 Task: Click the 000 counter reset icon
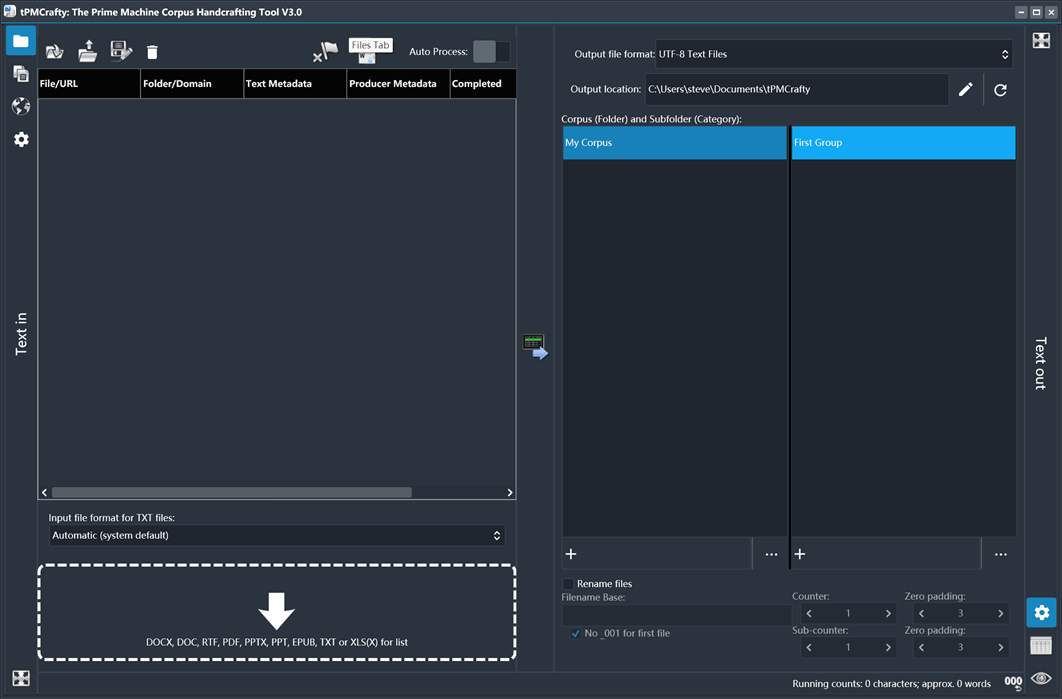pos(1013,682)
